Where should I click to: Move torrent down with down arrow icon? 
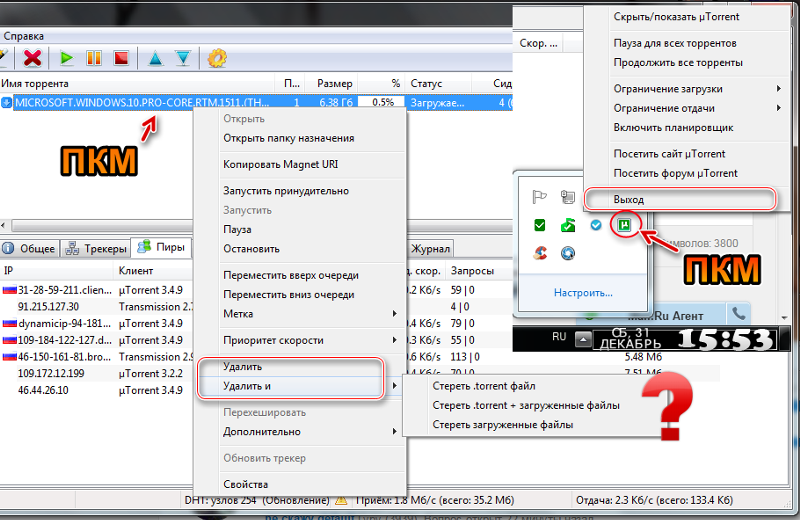click(183, 58)
